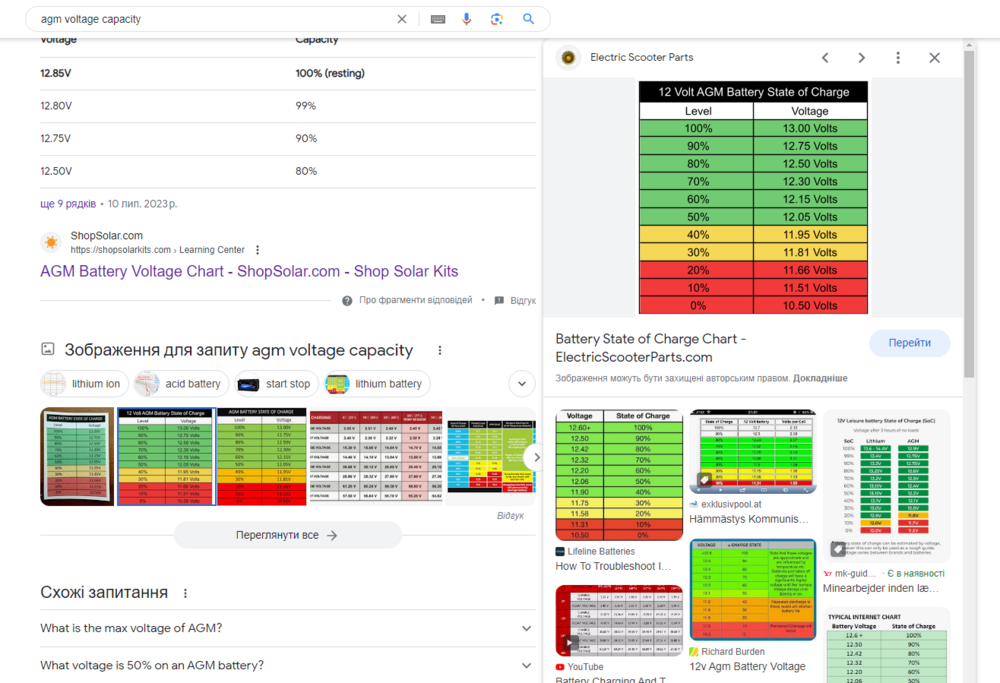The height and width of the screenshot is (683, 1000).
Task: Go to previous image in preview panel
Action: click(x=825, y=58)
